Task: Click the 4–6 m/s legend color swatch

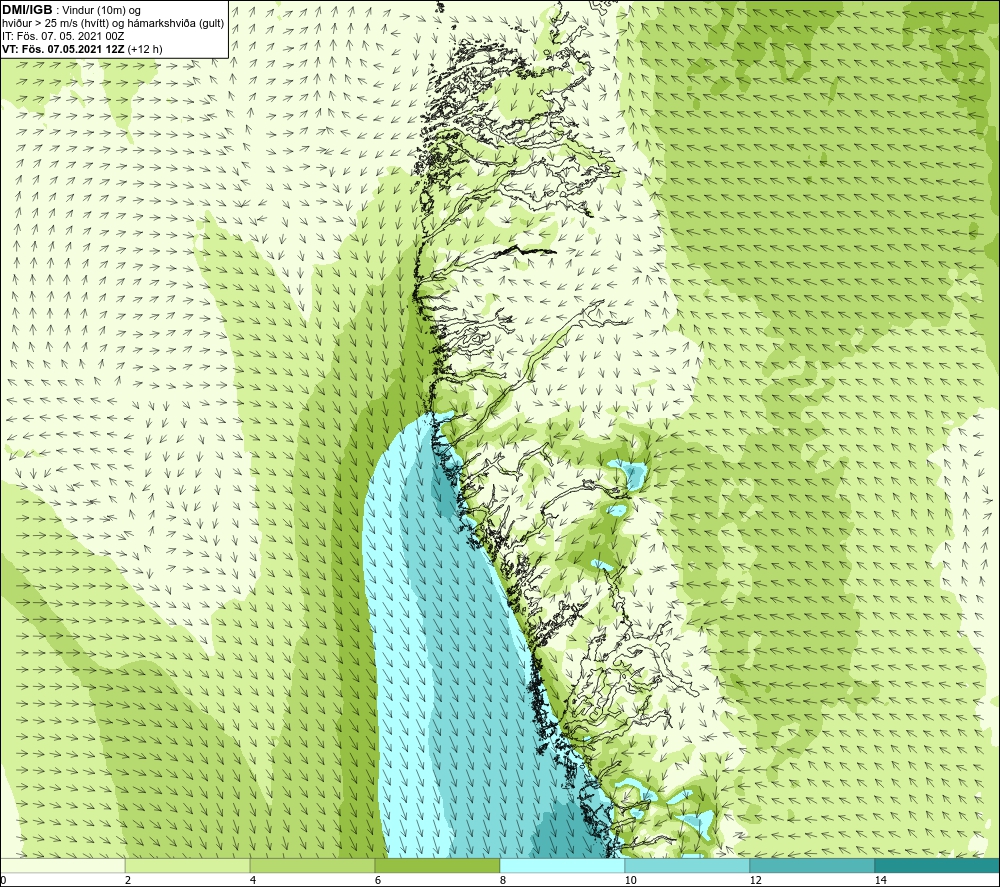Action: [x=312, y=865]
